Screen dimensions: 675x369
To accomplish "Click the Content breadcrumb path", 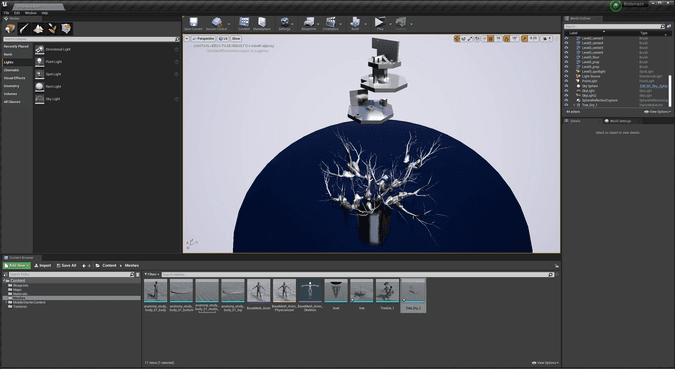I will [109, 266].
